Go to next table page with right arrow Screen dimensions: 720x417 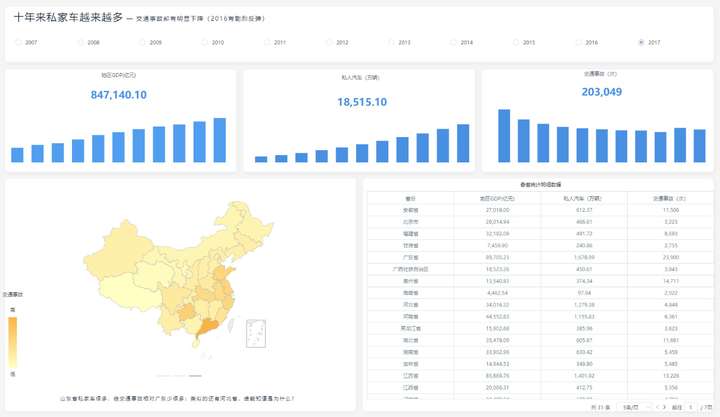tap(664, 407)
